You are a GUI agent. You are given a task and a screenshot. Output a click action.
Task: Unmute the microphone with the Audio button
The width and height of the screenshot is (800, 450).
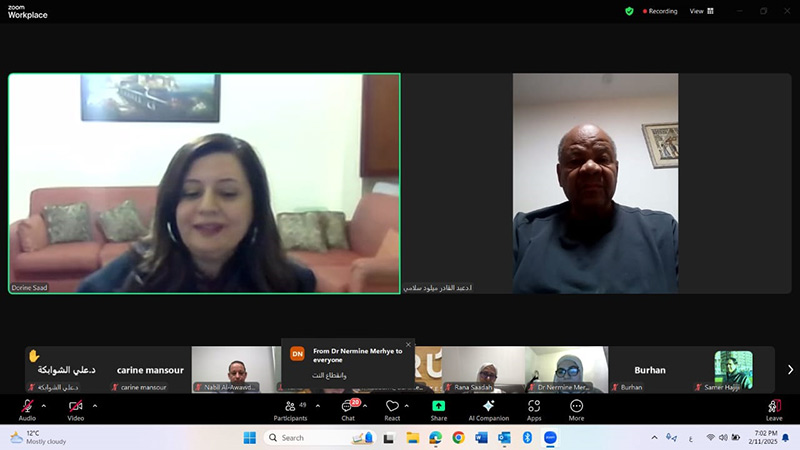click(x=27, y=408)
